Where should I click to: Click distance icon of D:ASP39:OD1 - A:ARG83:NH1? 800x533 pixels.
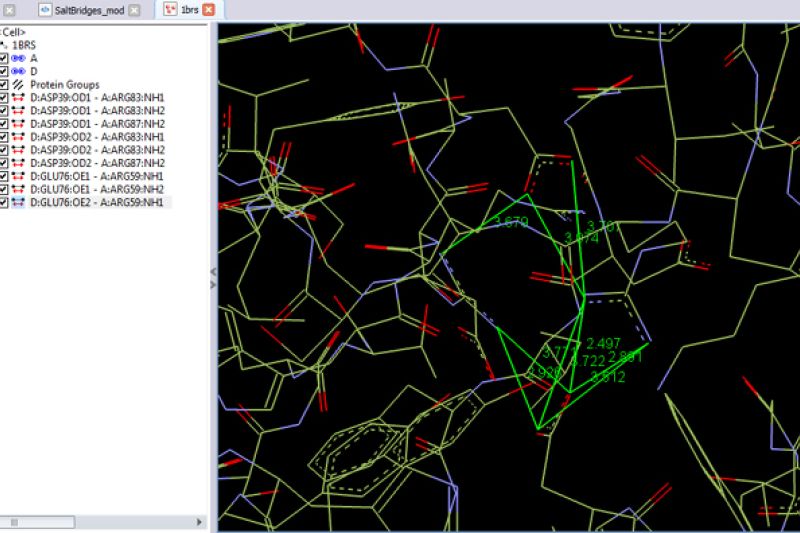click(x=18, y=97)
